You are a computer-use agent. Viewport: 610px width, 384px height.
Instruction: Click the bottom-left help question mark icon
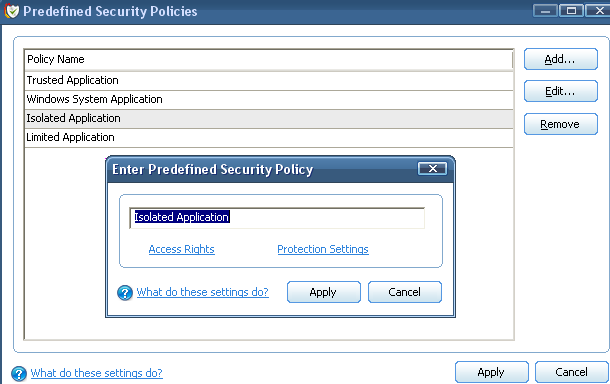coord(19,373)
